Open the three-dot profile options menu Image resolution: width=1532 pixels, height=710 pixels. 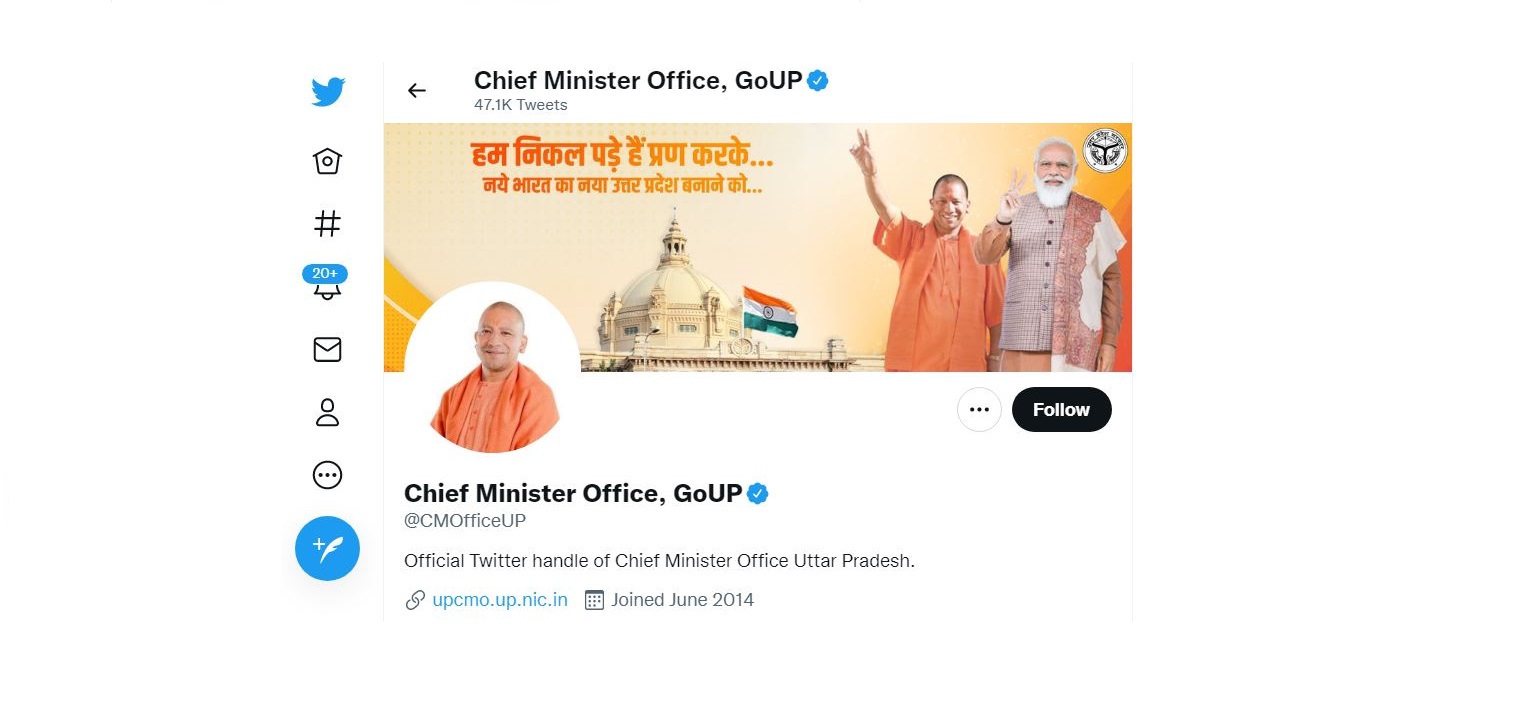pyautogui.click(x=979, y=409)
